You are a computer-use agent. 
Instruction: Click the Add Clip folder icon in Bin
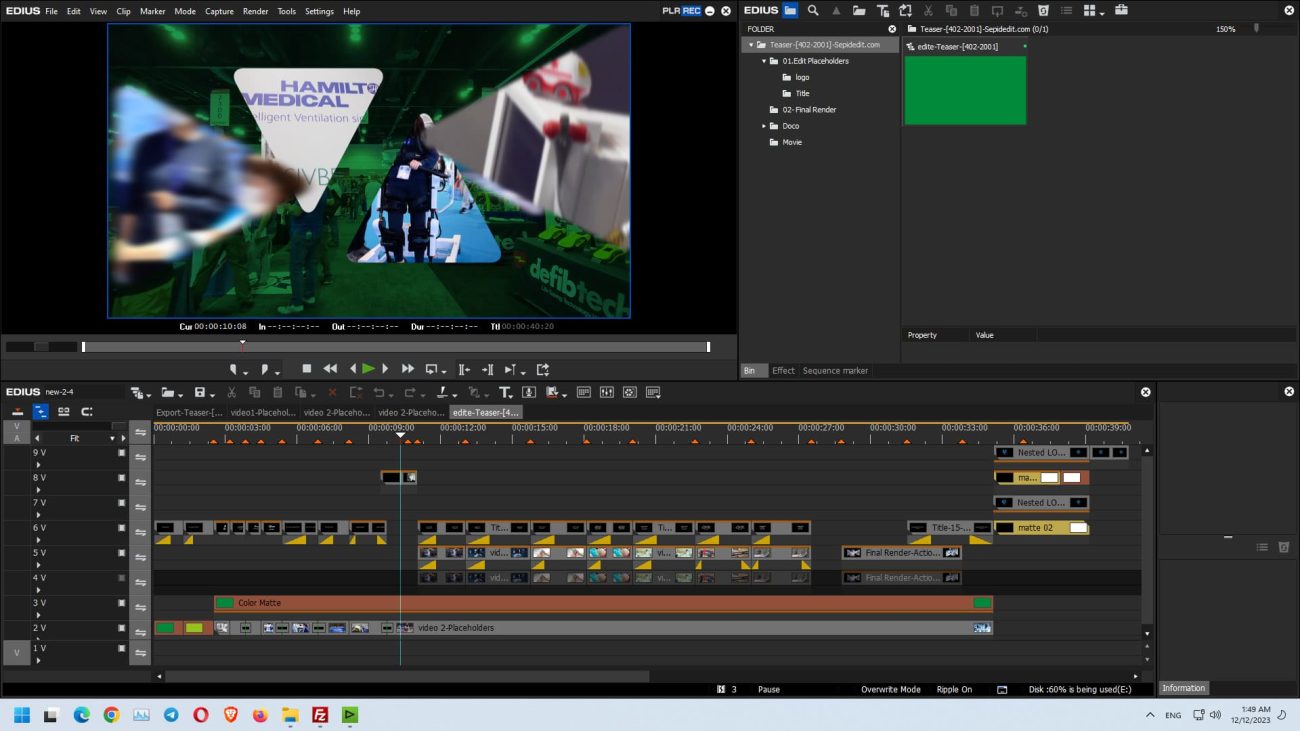(859, 10)
